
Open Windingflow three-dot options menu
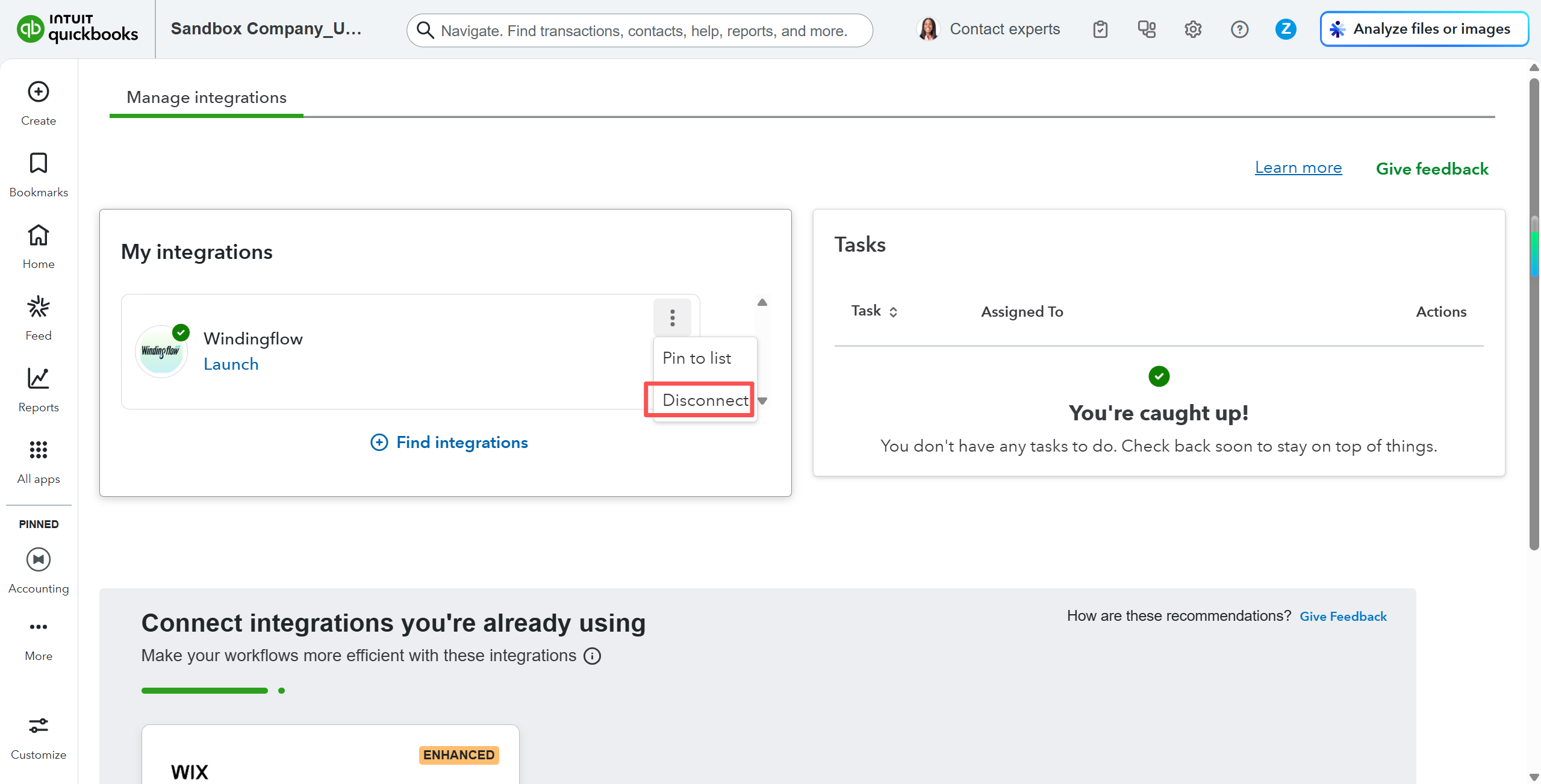click(x=672, y=317)
